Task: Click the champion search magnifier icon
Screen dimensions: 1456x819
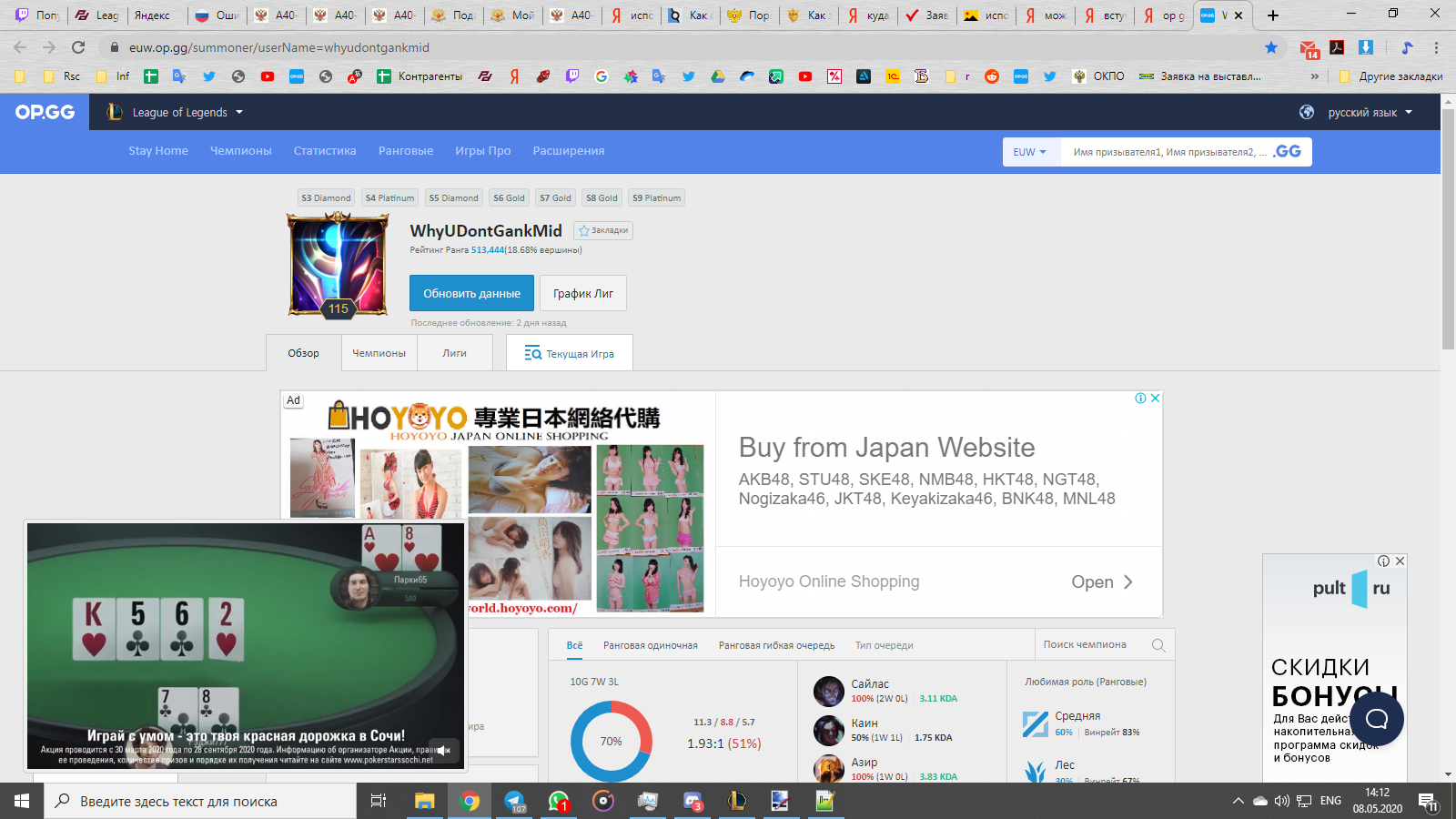Action: pyautogui.click(x=1158, y=644)
